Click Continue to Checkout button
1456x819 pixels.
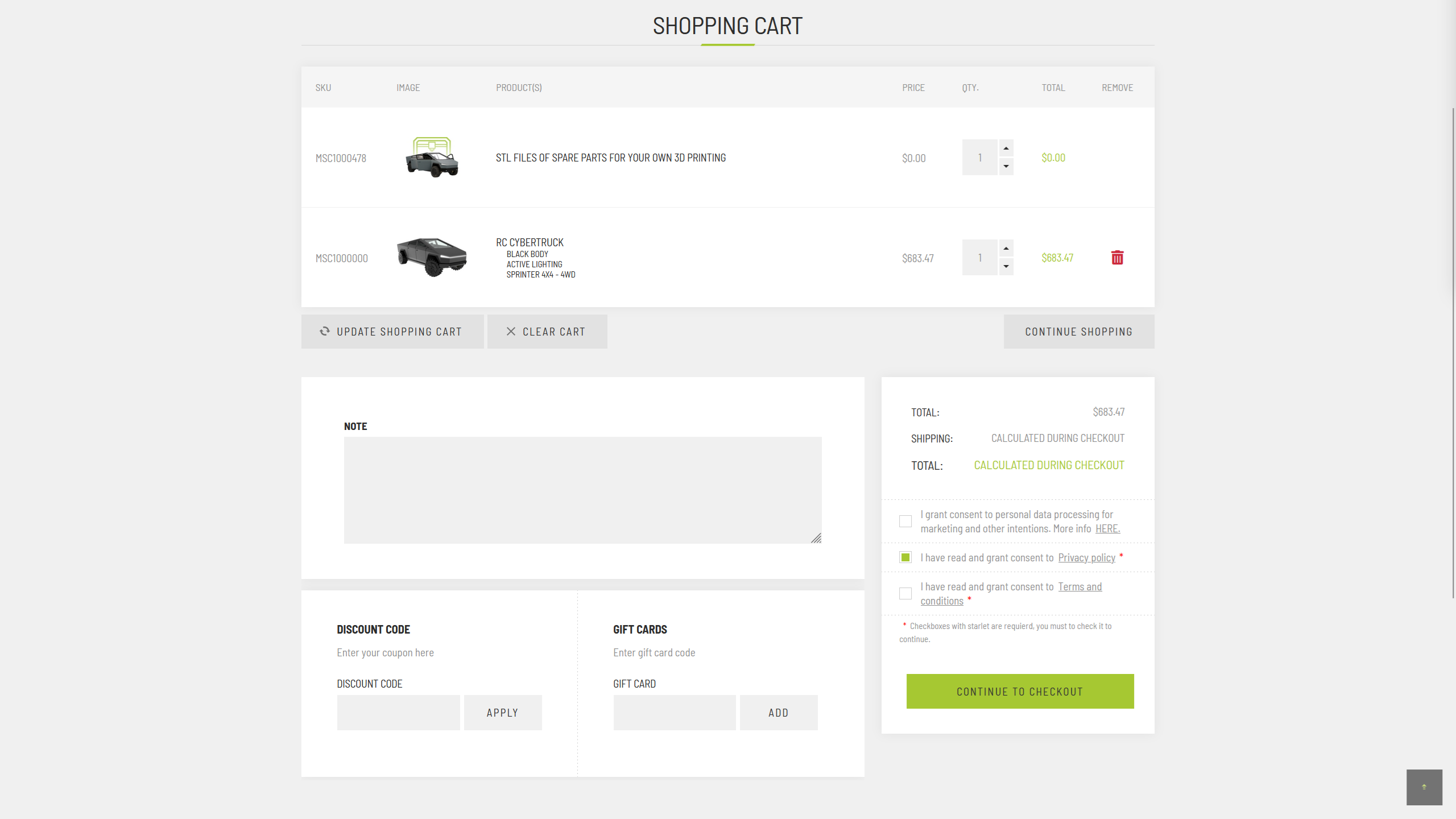[x=1020, y=692]
